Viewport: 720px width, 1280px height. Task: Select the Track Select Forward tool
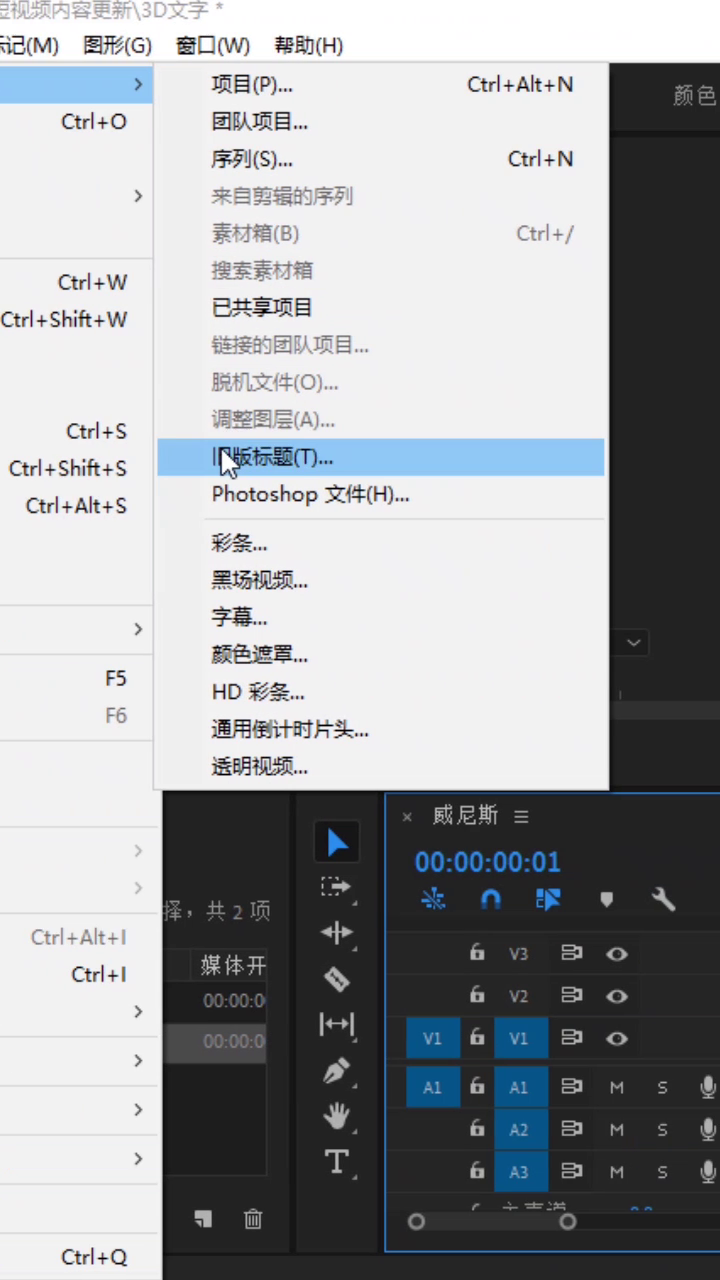(336, 887)
